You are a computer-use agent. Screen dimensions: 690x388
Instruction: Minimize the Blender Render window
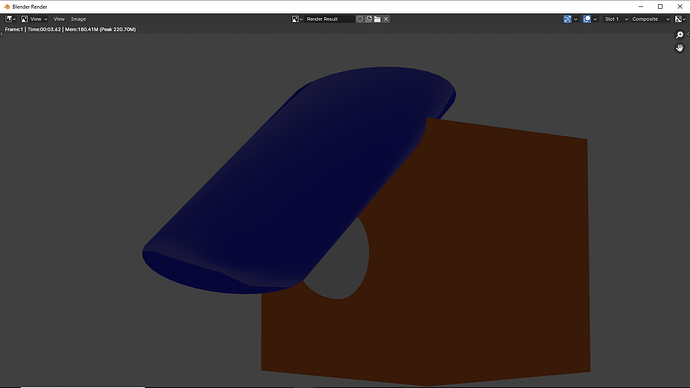tap(641, 7)
